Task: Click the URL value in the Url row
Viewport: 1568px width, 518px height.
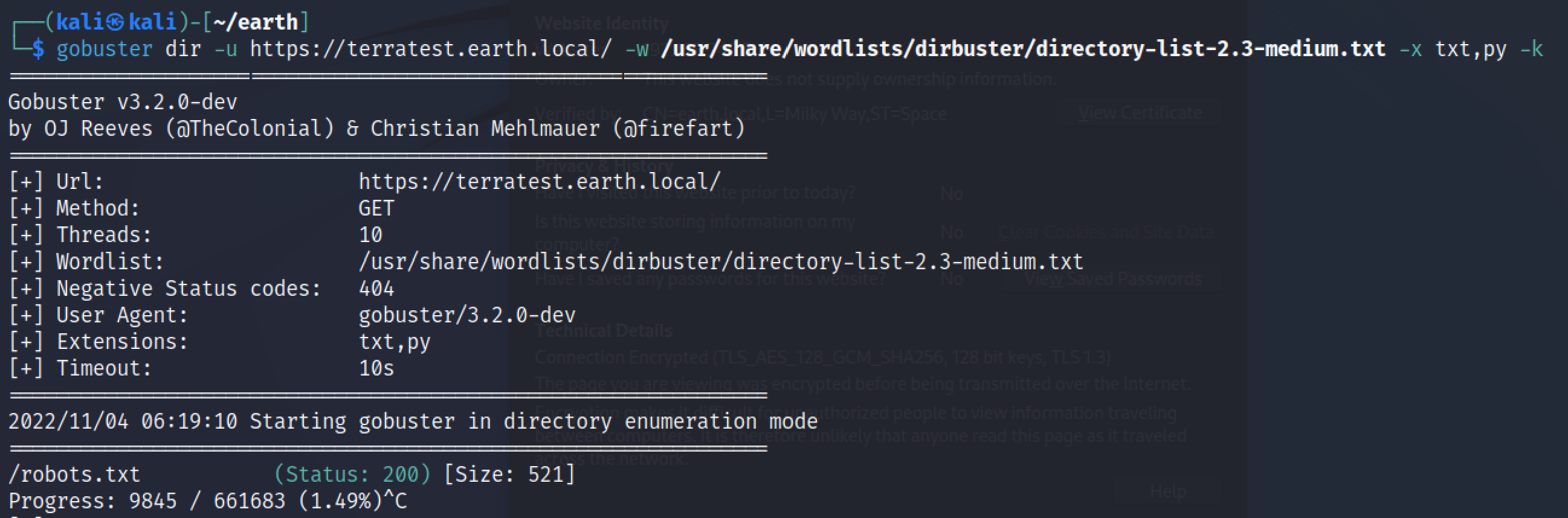Action: 540,182
